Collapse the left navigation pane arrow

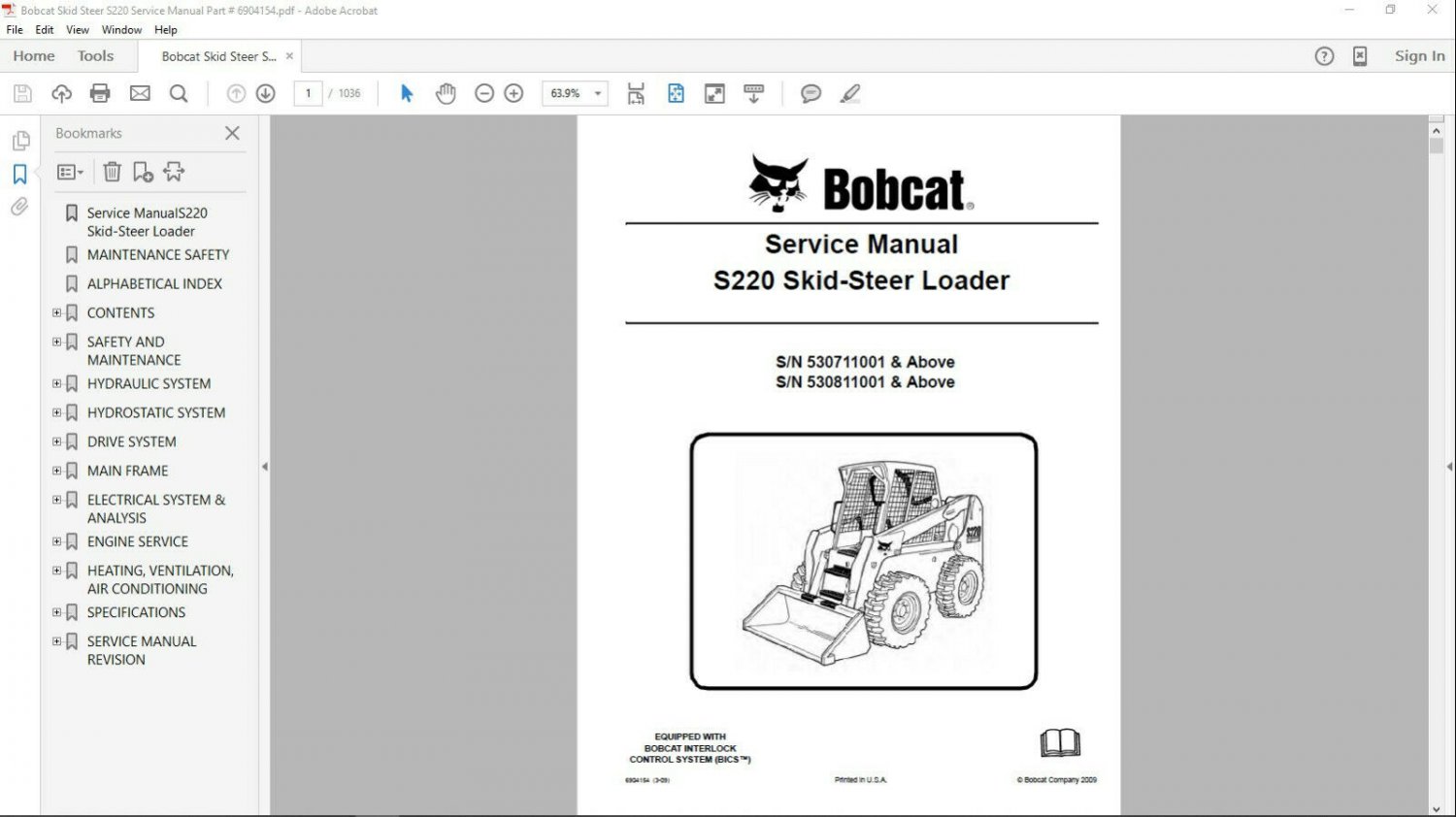[x=264, y=467]
